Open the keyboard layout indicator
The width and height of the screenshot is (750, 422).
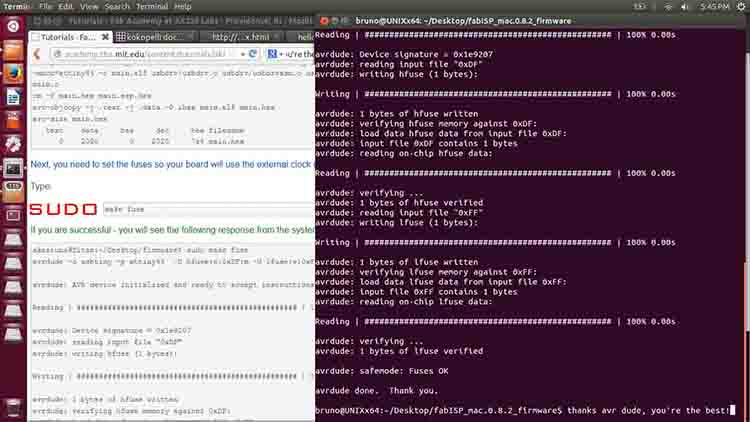pos(640,7)
